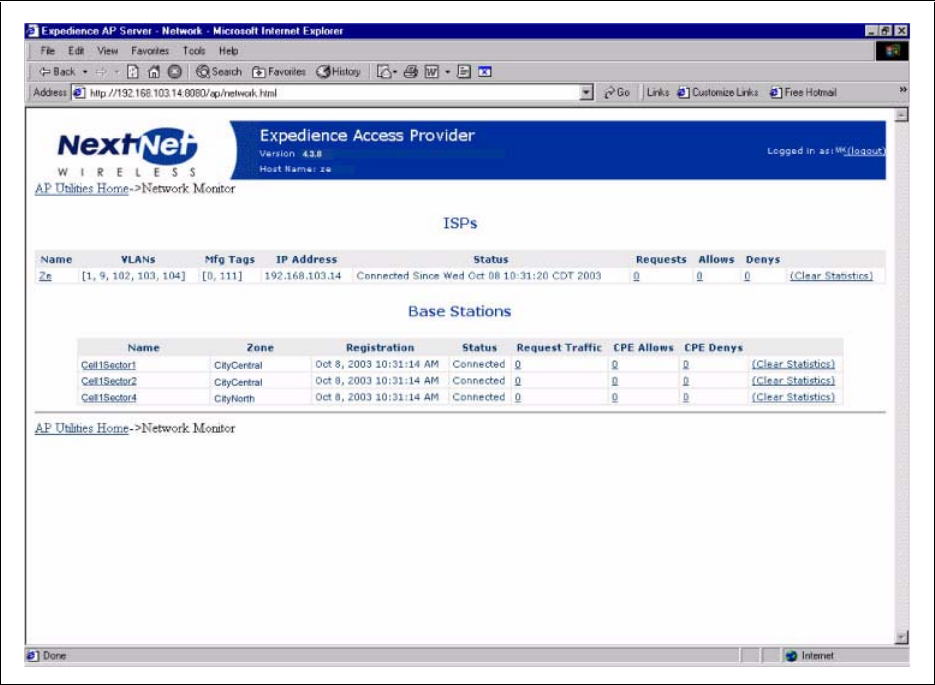Click the ISP Denys count 0

(747, 276)
